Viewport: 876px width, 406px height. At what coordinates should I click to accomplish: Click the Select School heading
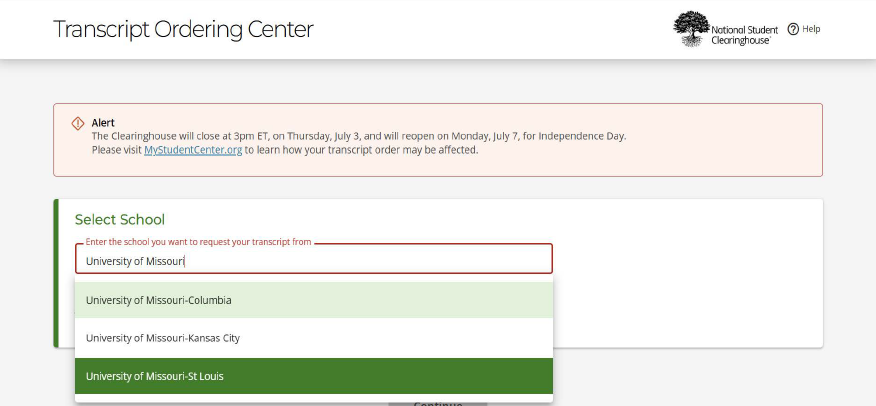[120, 220]
